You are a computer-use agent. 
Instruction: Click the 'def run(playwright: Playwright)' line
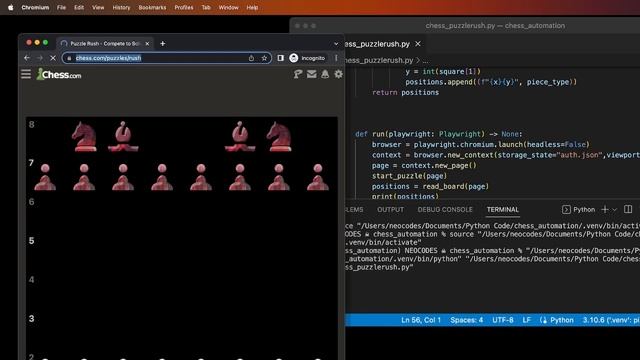tap(438, 134)
